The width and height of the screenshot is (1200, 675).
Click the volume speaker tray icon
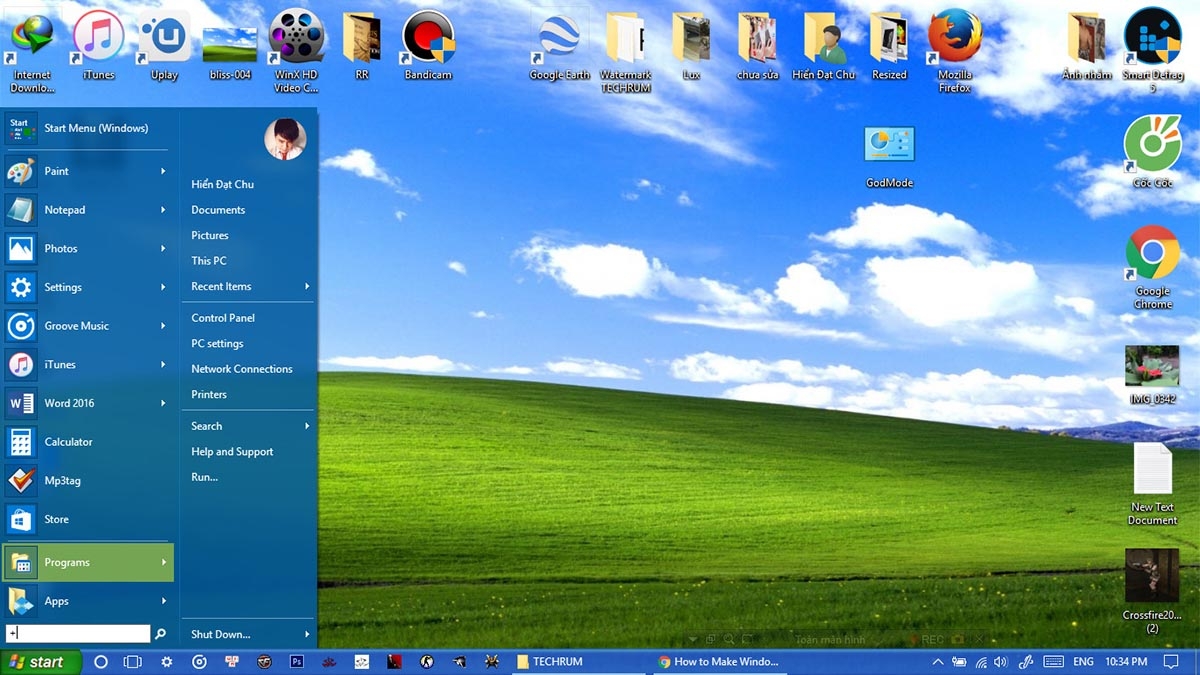point(1002,662)
